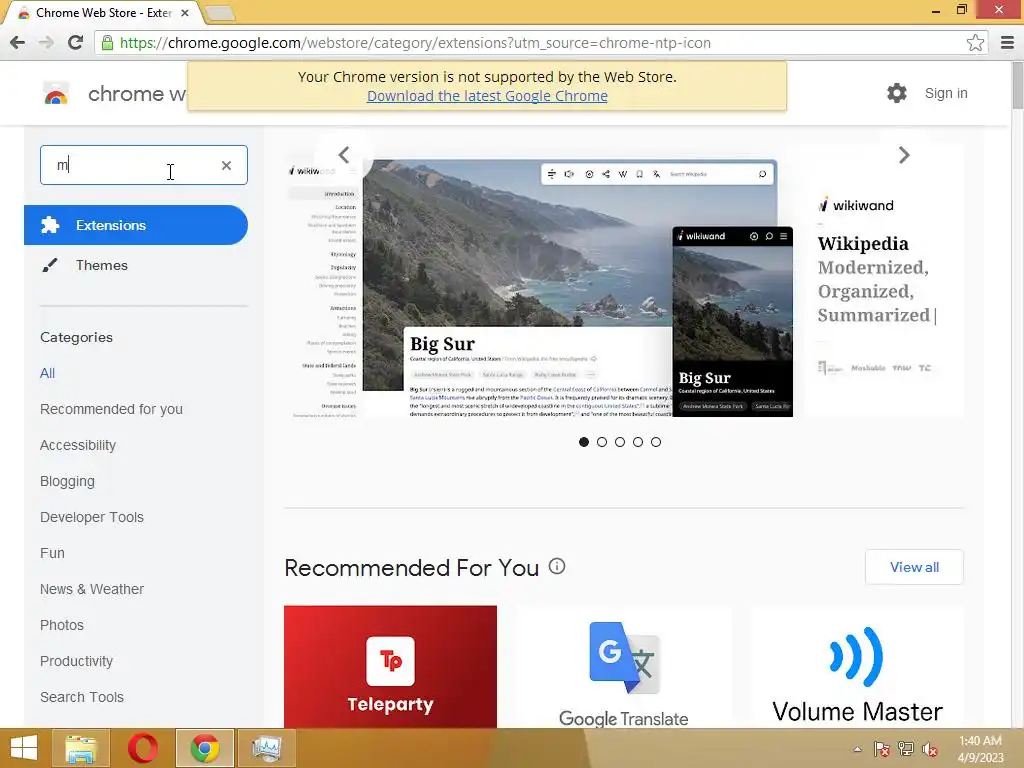Choose the Productivity category
1024x768 pixels.
(x=76, y=661)
